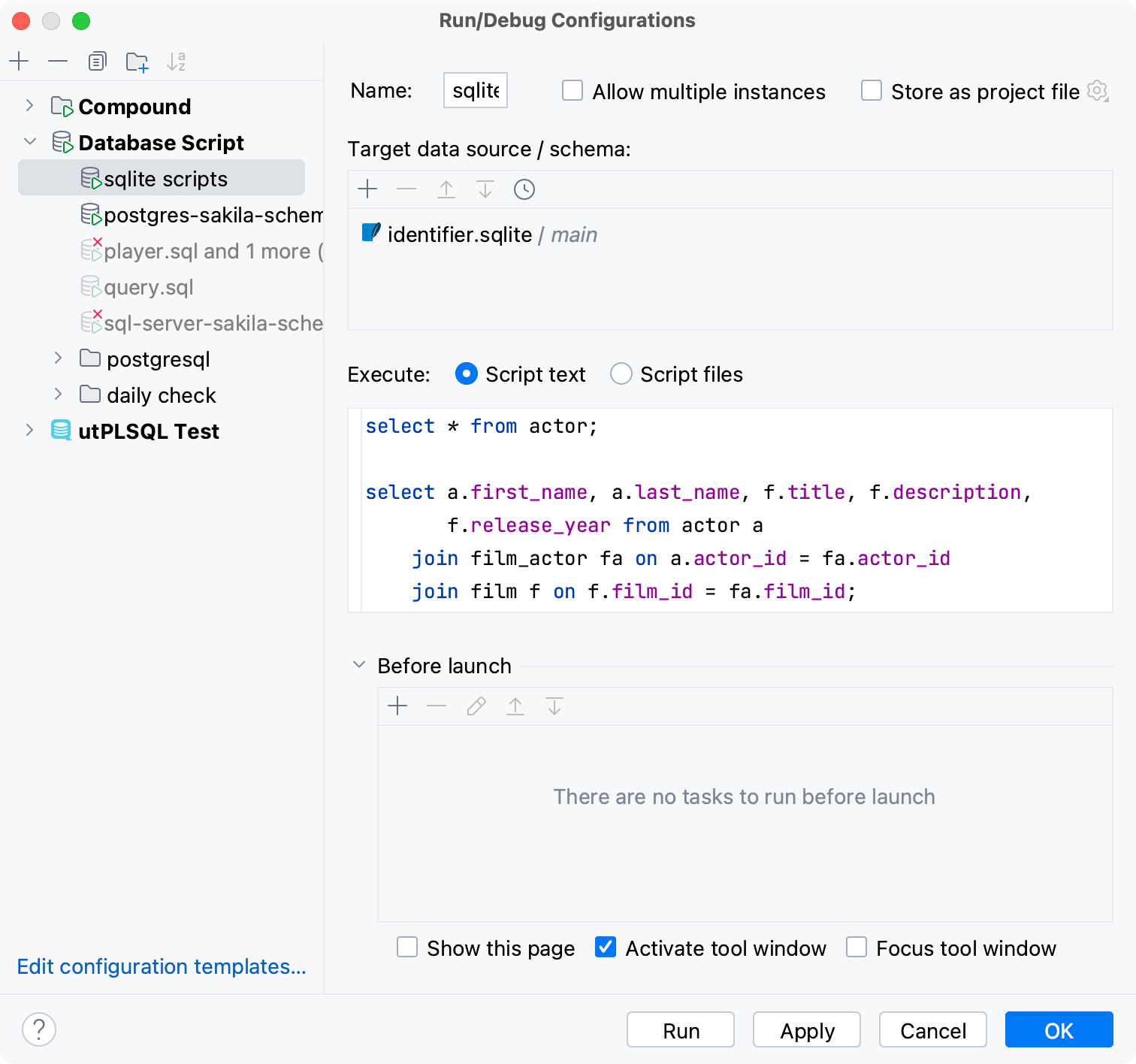Uncheck Activate tool window
Viewport: 1136px width, 1064px height.
(605, 948)
